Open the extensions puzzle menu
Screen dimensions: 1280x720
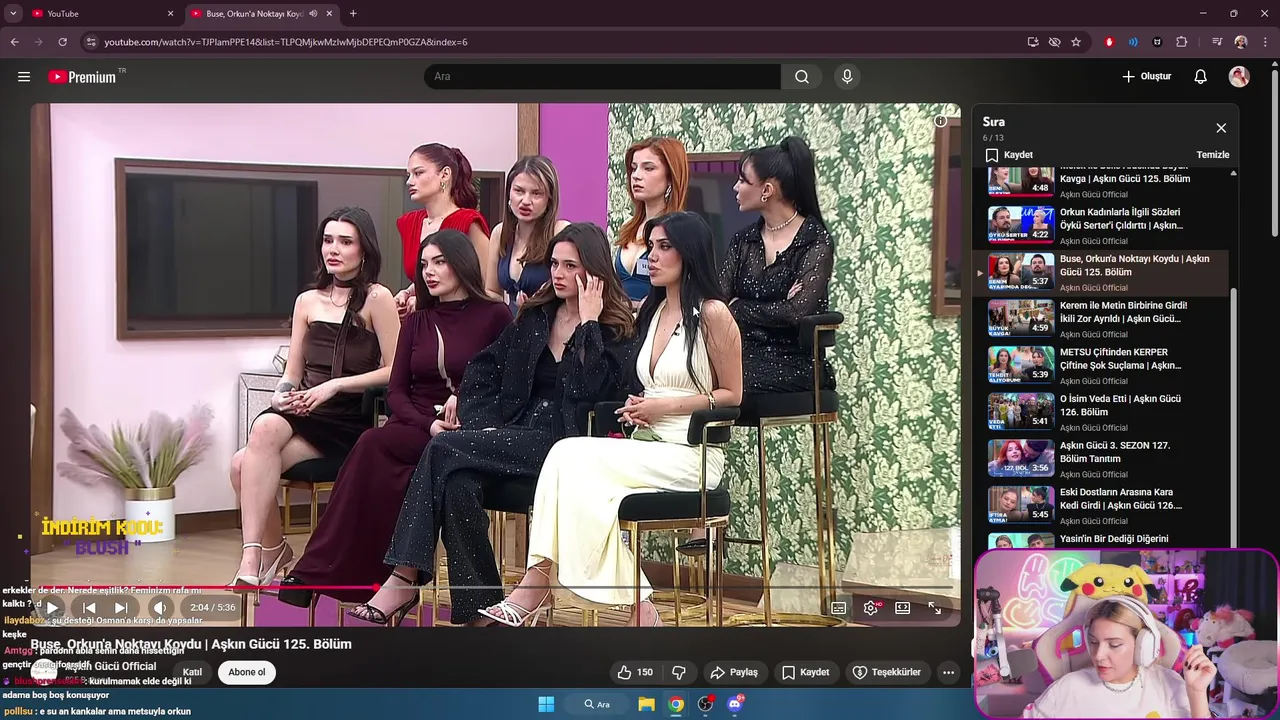(x=1182, y=42)
